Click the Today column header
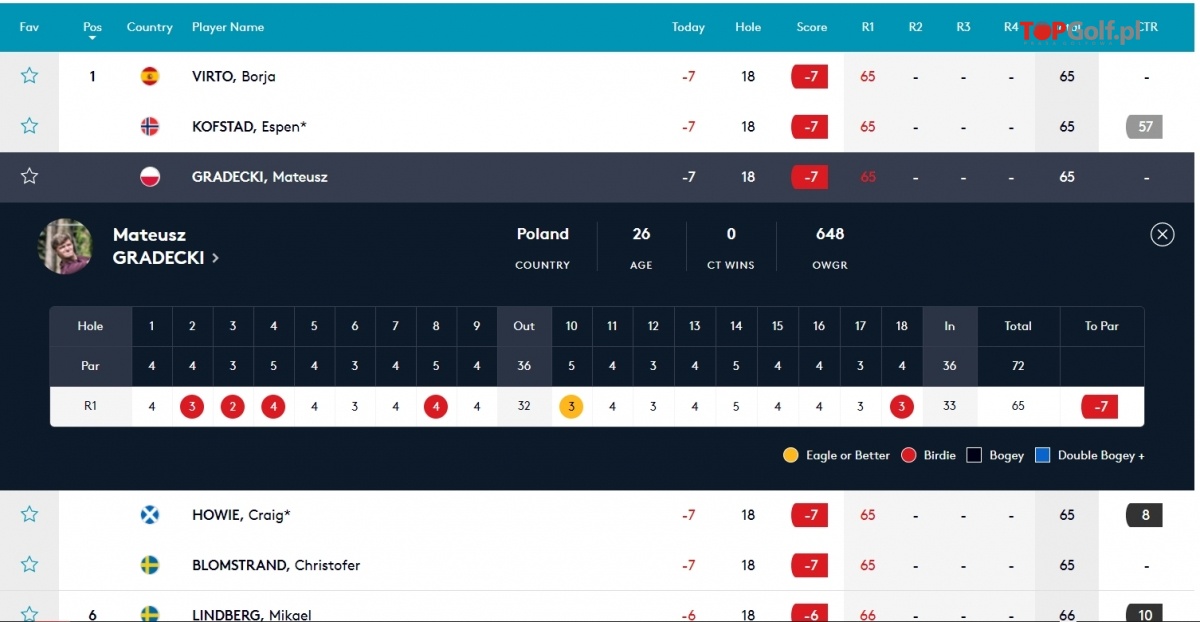Image resolution: width=1200 pixels, height=622 pixels. click(688, 27)
